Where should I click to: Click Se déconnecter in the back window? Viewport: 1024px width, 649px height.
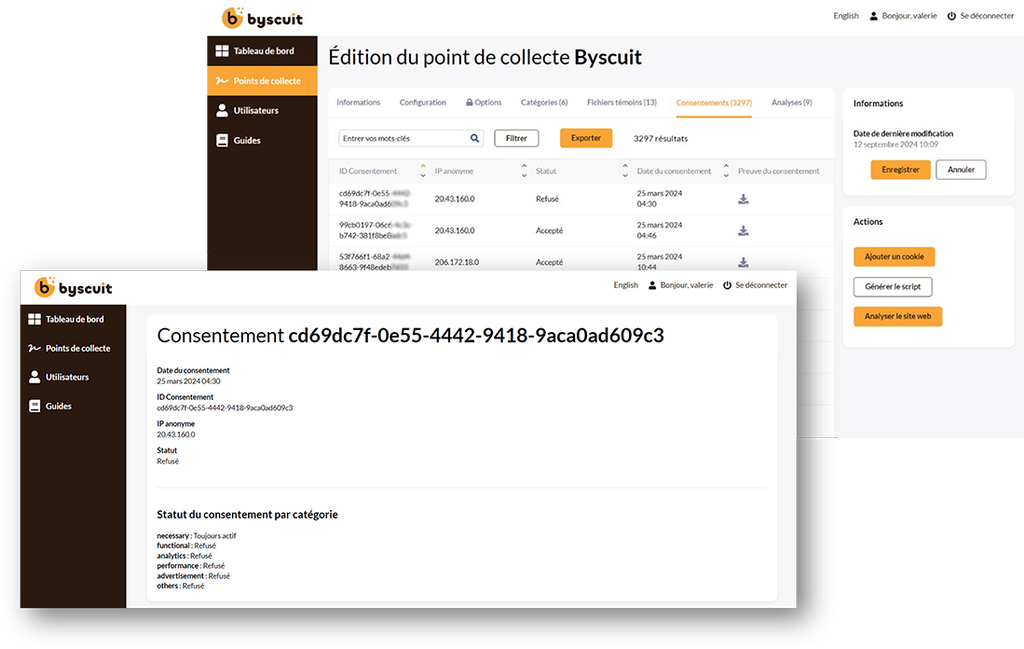point(981,16)
